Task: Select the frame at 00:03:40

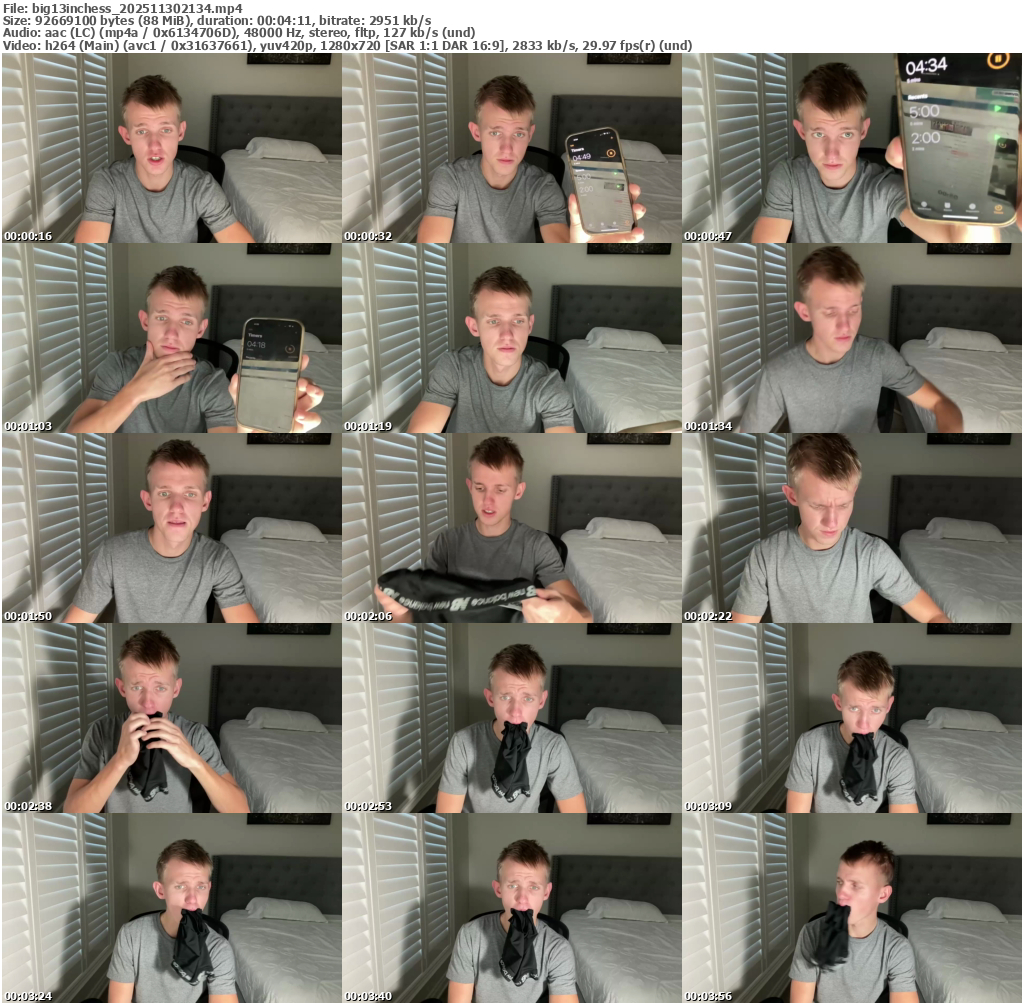Action: [511, 908]
